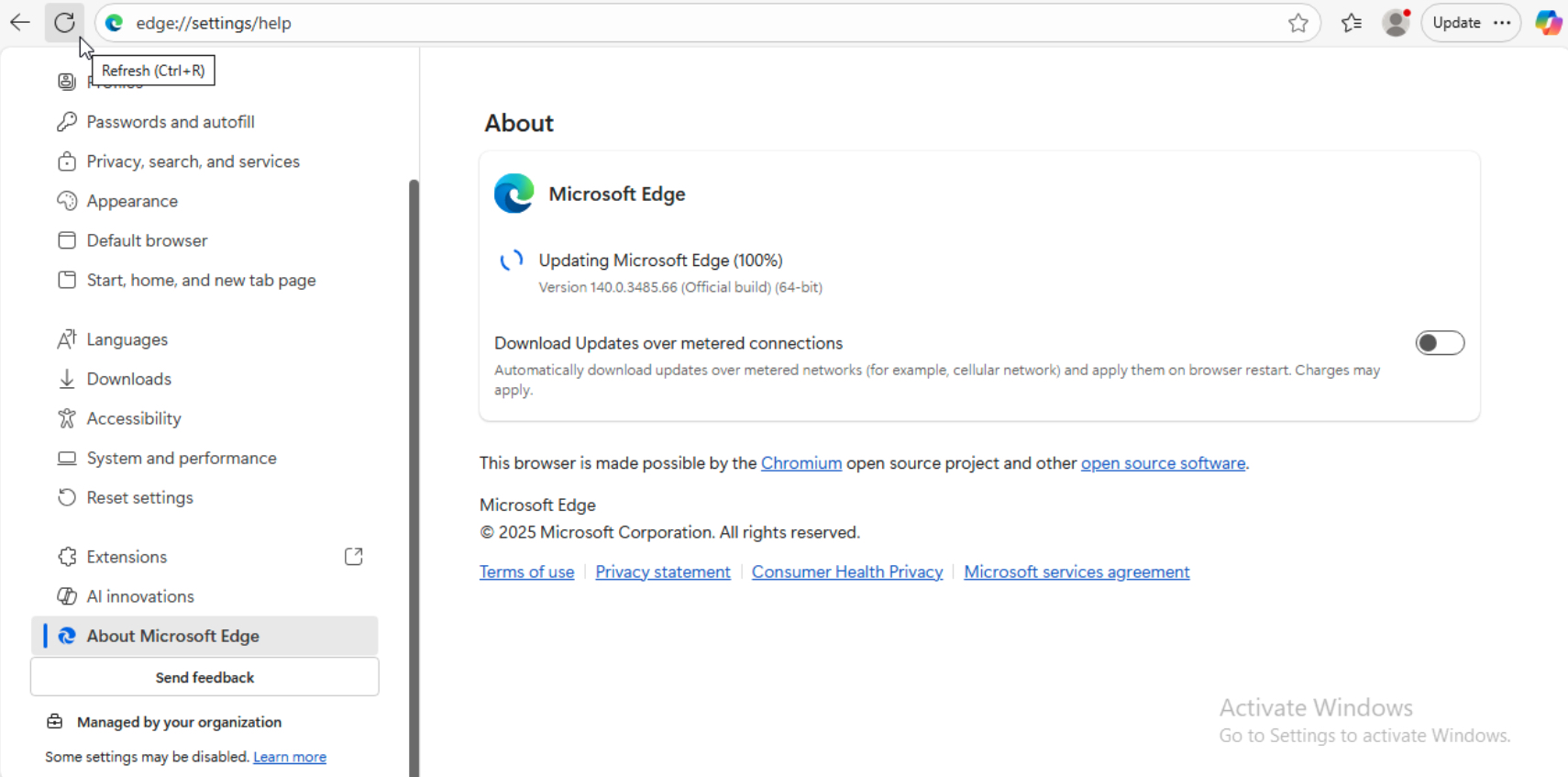Select Appearance in settings sidebar
The height and width of the screenshot is (777, 1568).
[x=132, y=201]
